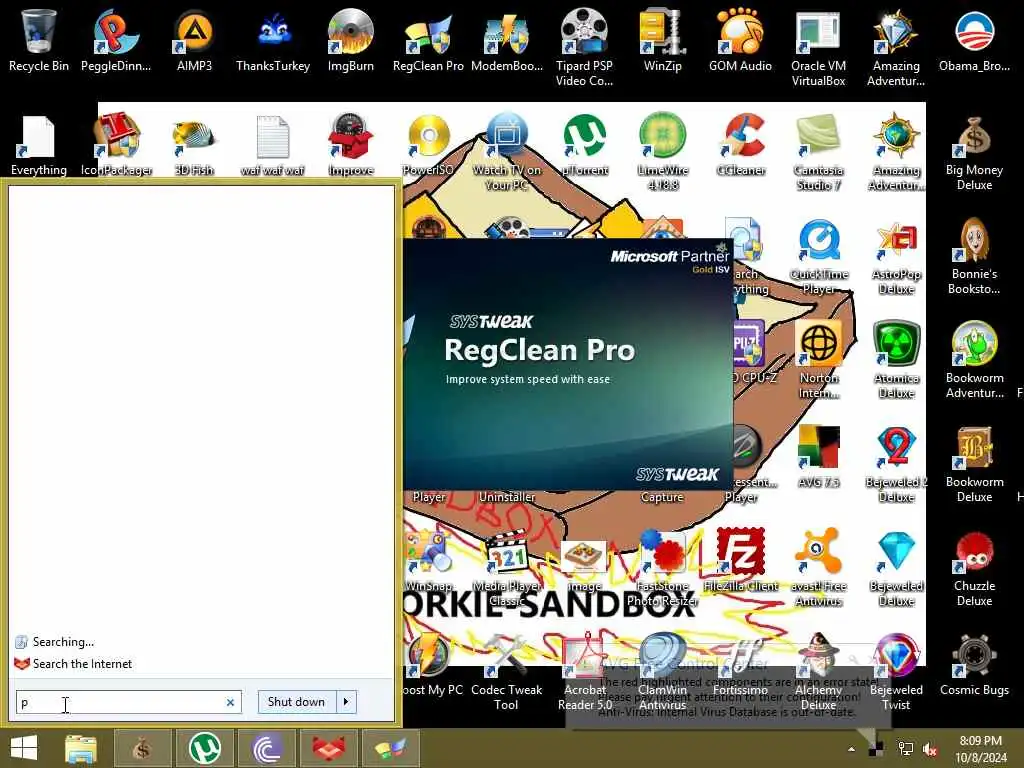Open the Media Player Classic shortcut
The width and height of the screenshot is (1024, 768).
click(507, 568)
